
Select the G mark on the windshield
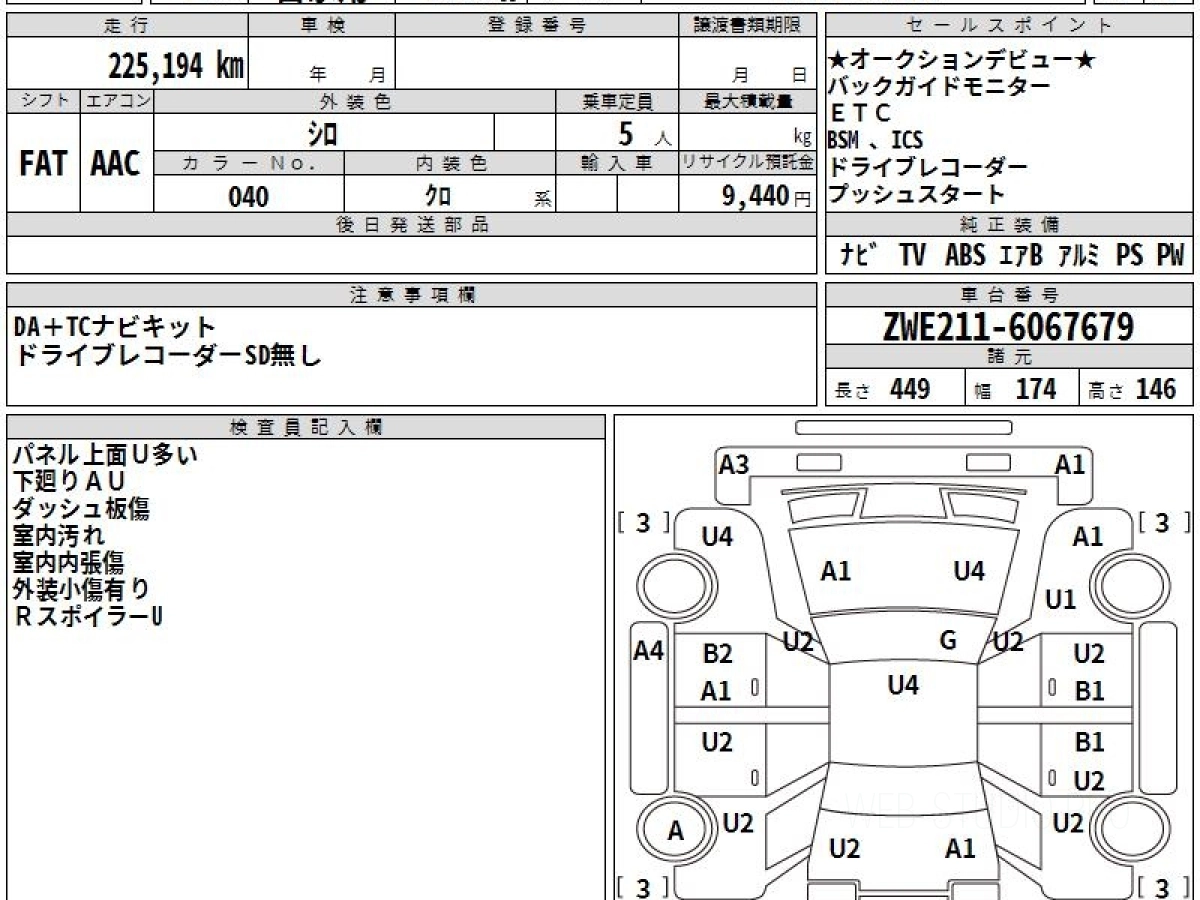(949, 640)
